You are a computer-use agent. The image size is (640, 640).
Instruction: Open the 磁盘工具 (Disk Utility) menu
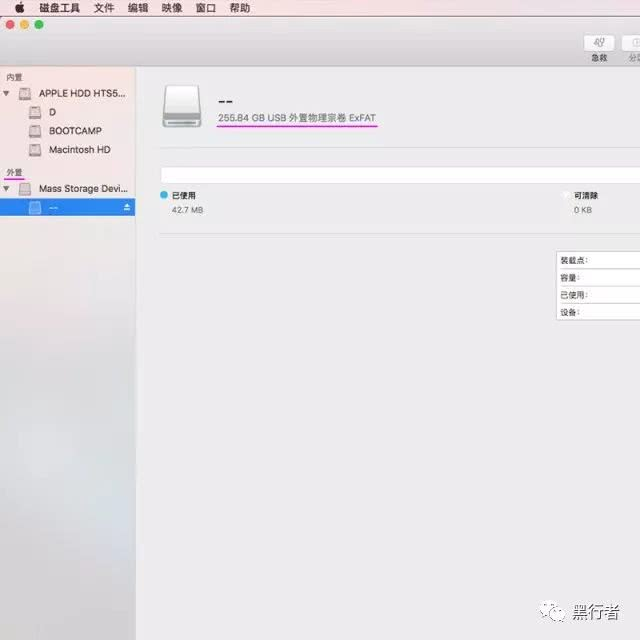click(x=60, y=7)
